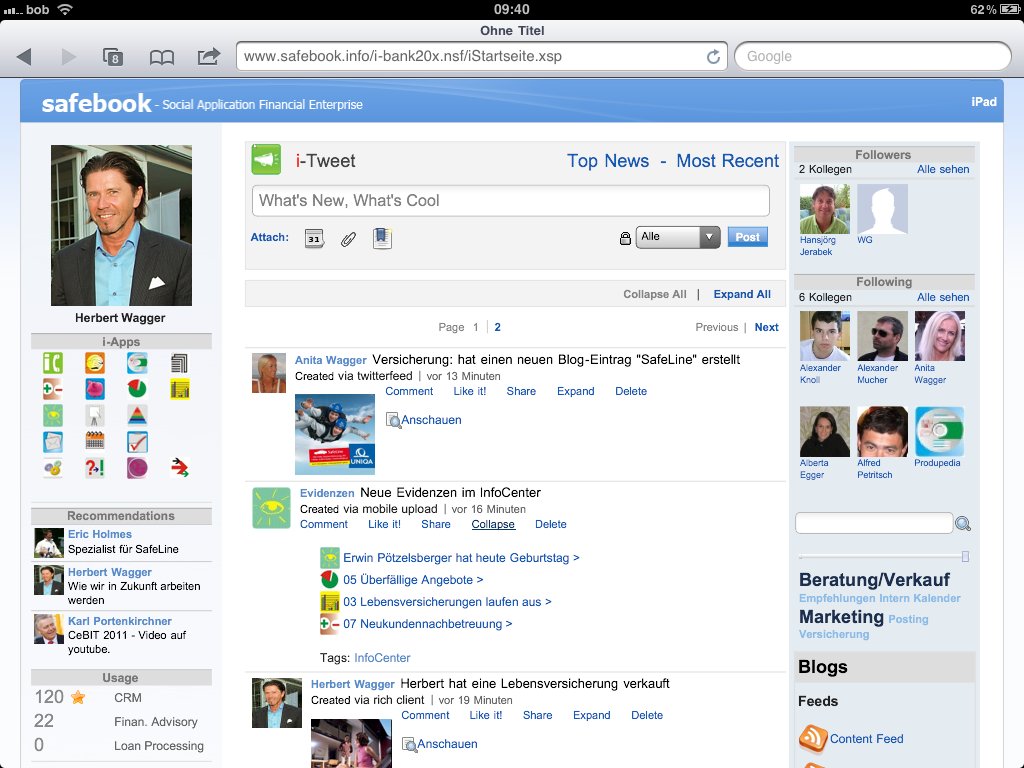This screenshot has width=1024, height=768.
Task: Click the Google search field
Action: 873,57
